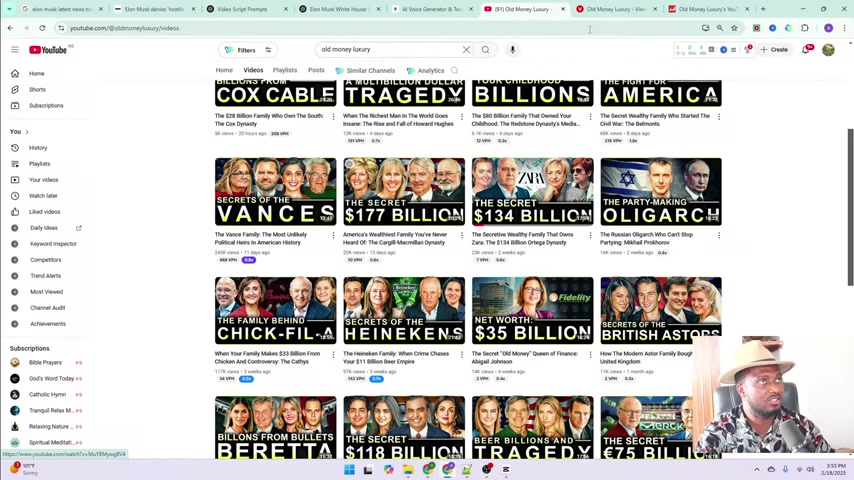Open the account avatar menu
The width and height of the screenshot is (854, 480).
point(828,50)
